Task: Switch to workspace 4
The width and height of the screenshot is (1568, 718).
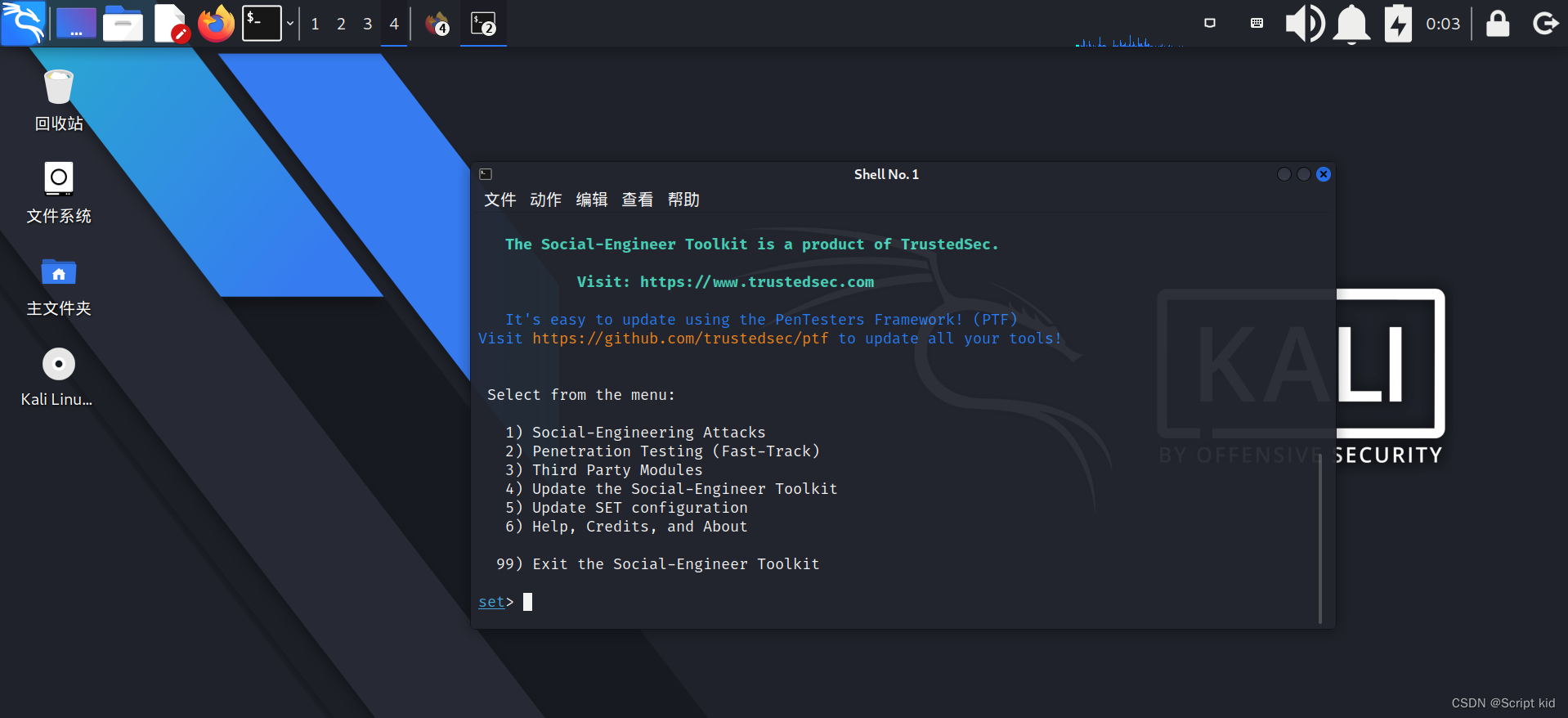Action: click(394, 24)
